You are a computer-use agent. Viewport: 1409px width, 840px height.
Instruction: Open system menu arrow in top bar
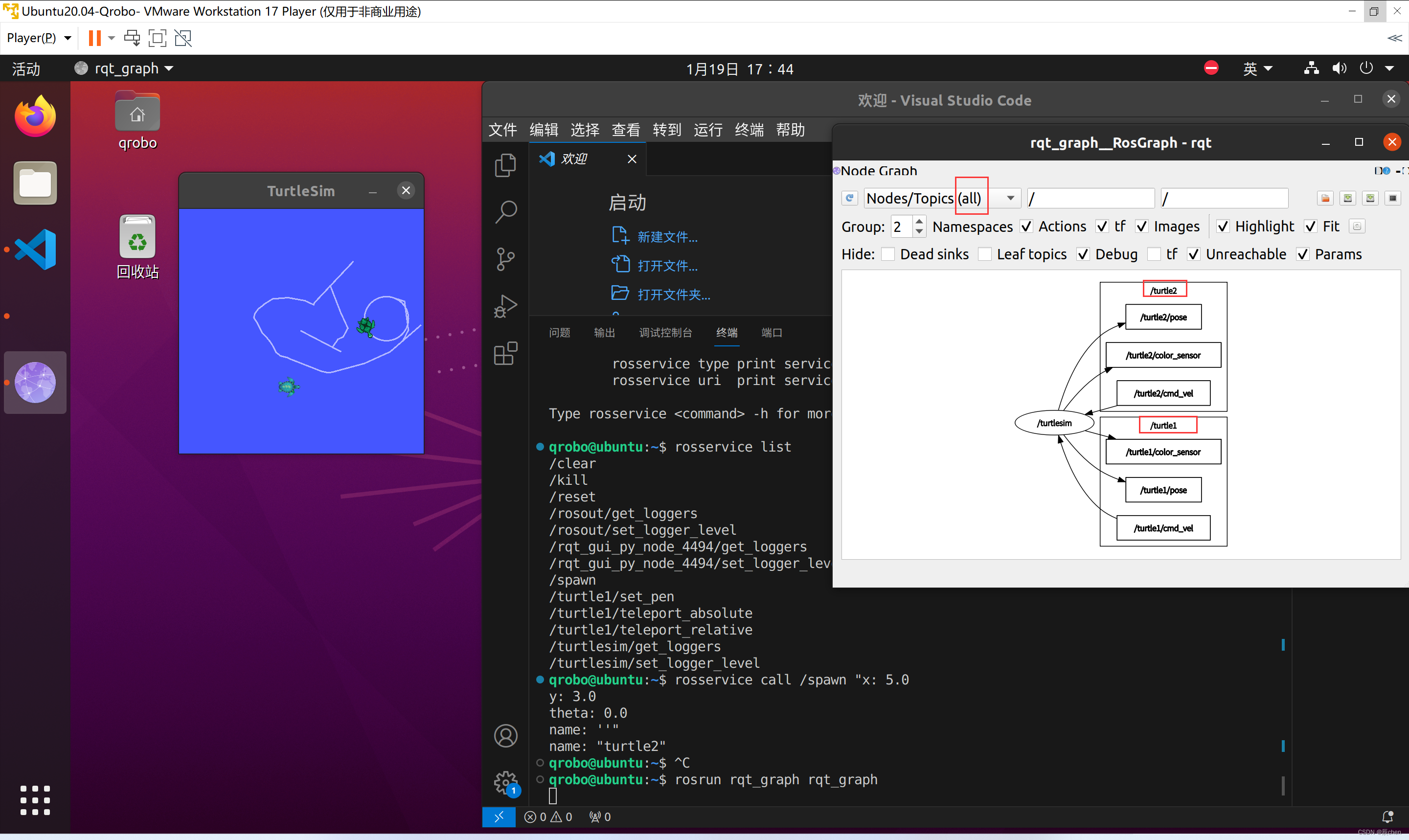[1390, 68]
